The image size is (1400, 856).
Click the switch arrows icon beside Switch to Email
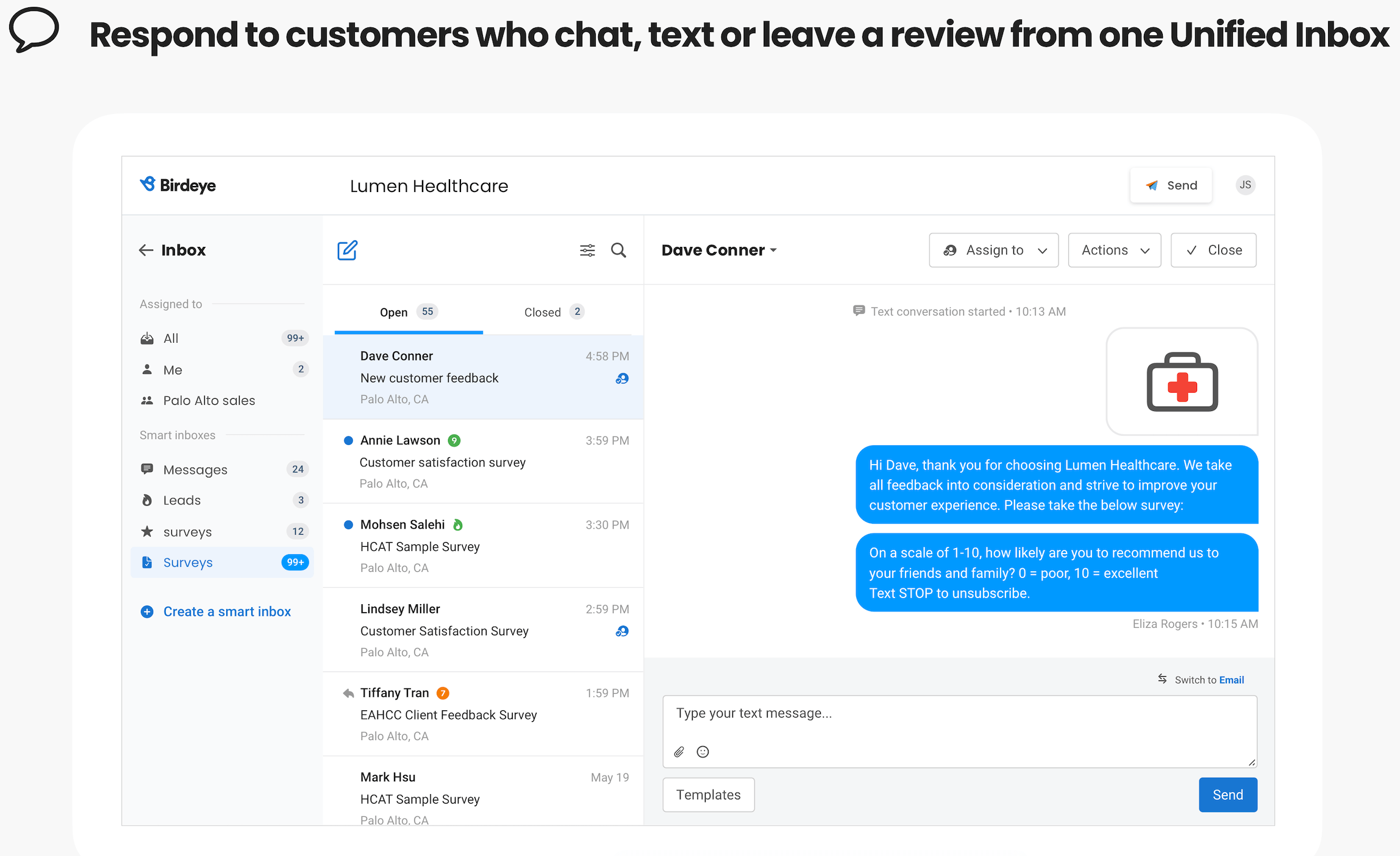click(x=1162, y=679)
